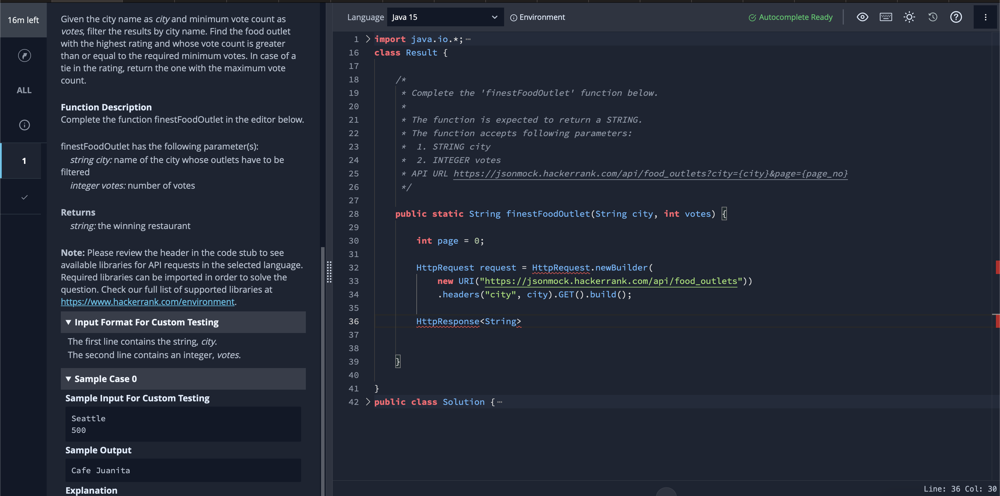Click the Function Description heading

pyautogui.click(x=106, y=107)
